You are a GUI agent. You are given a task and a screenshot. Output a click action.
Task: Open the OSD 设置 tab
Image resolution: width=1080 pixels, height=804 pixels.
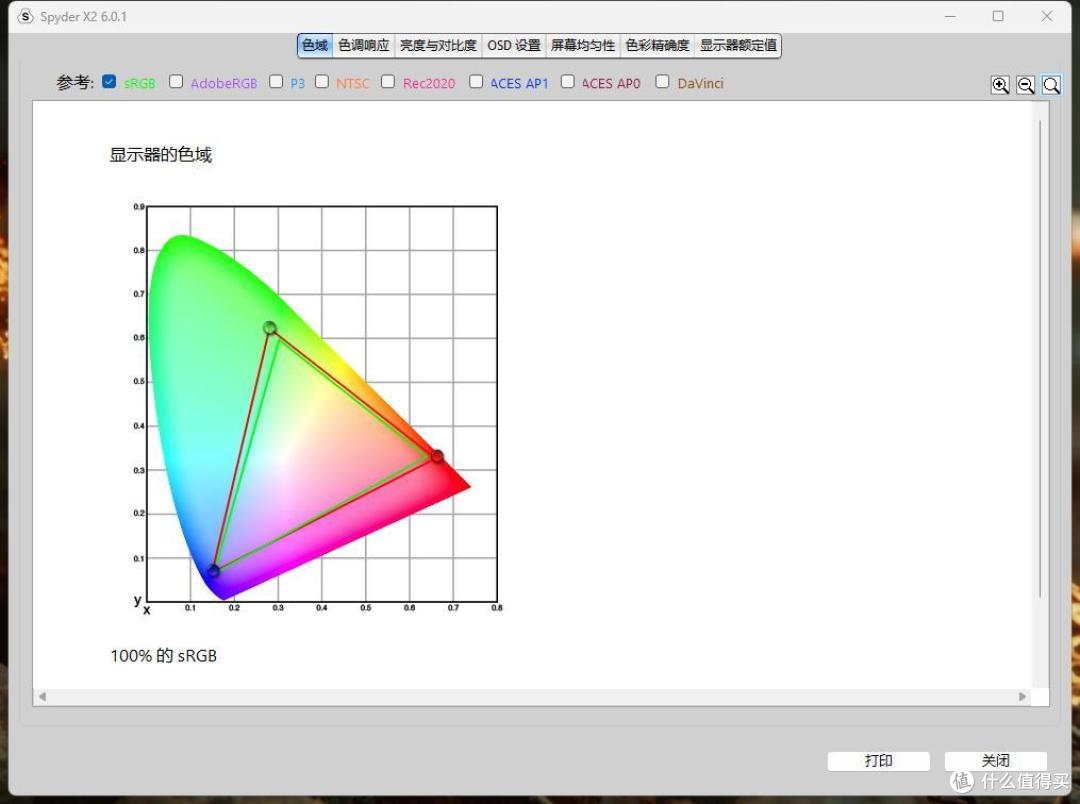[x=514, y=45]
